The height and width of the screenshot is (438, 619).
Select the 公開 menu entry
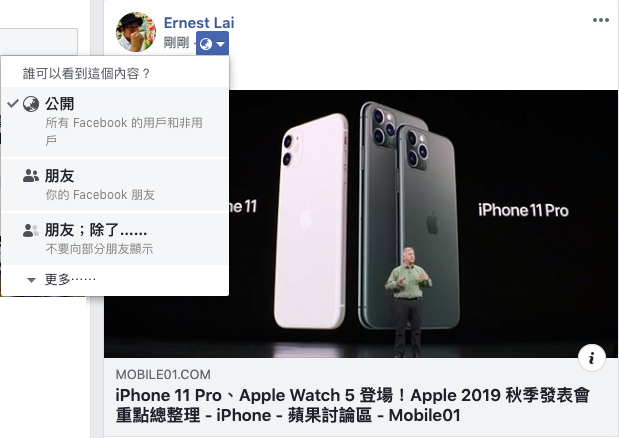click(x=115, y=122)
